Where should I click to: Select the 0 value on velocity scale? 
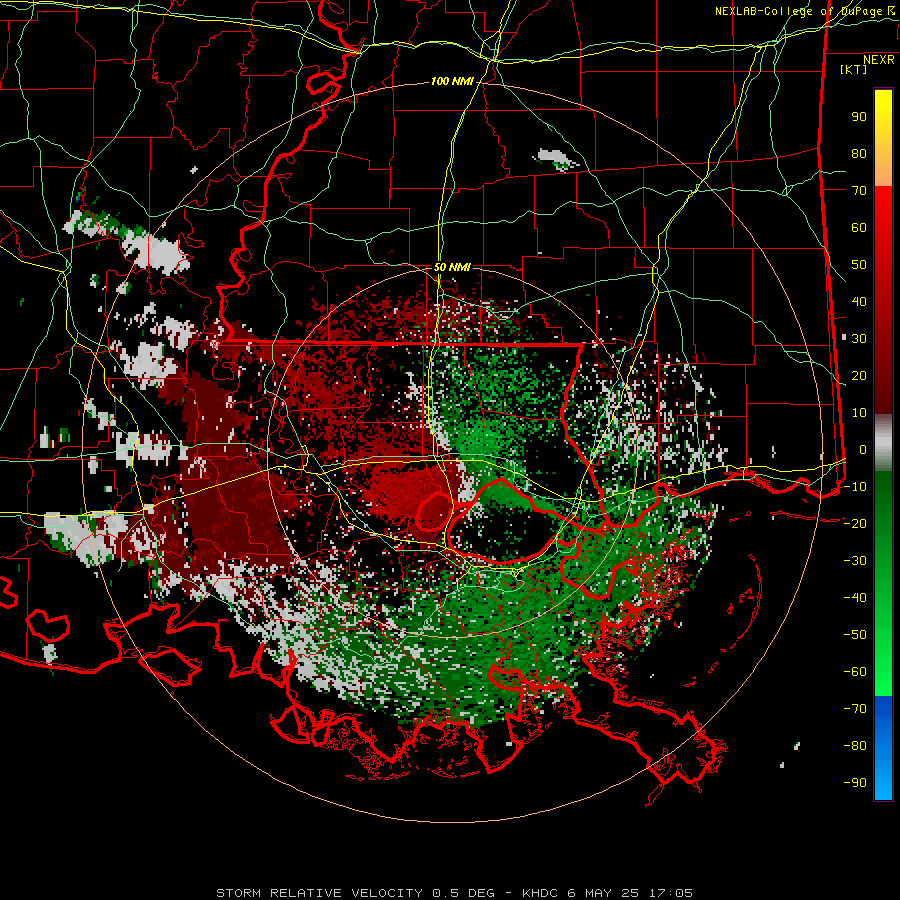click(863, 450)
